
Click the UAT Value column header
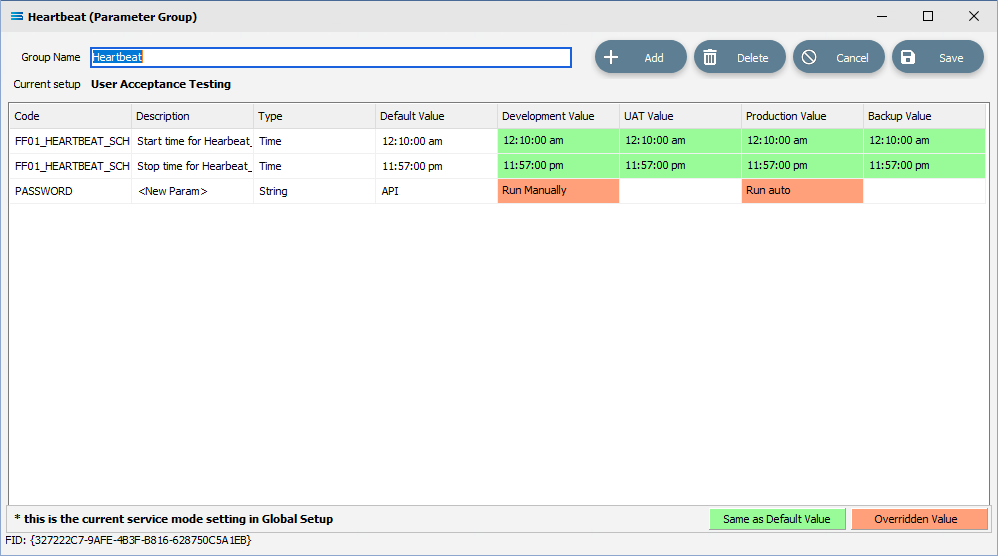680,116
